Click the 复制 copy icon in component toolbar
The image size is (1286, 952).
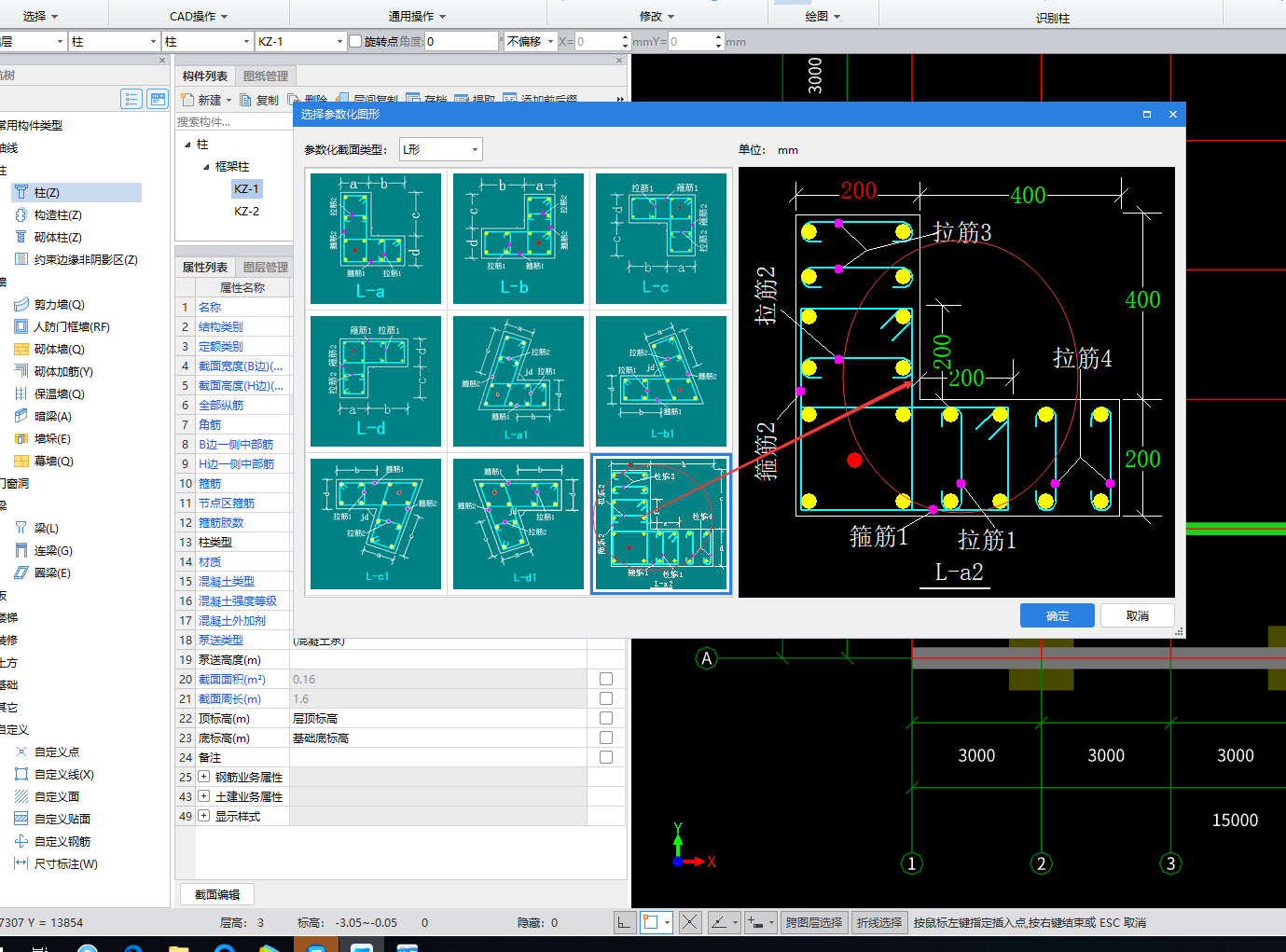246,100
